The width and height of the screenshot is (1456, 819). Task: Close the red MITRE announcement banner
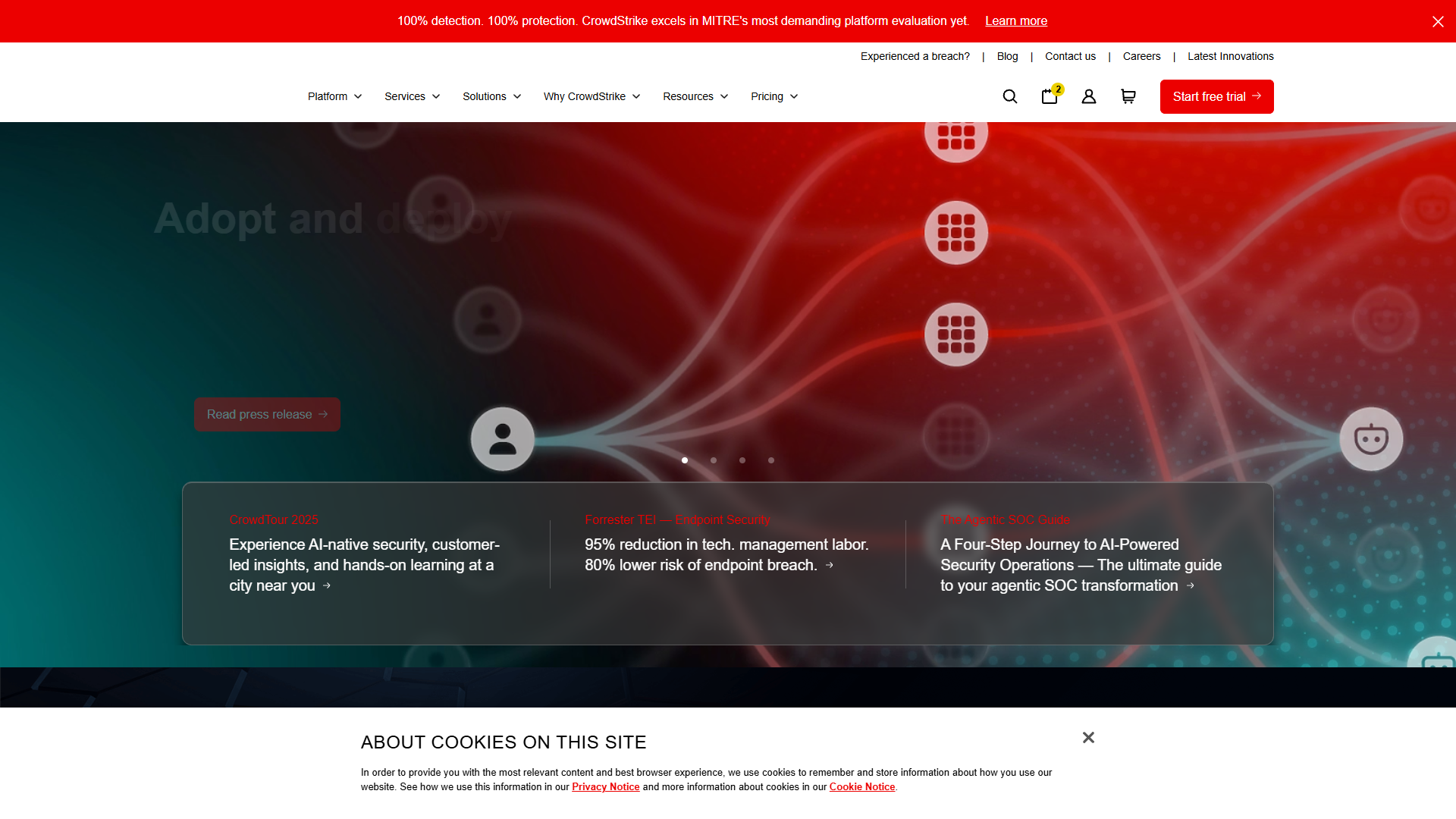[x=1438, y=21]
